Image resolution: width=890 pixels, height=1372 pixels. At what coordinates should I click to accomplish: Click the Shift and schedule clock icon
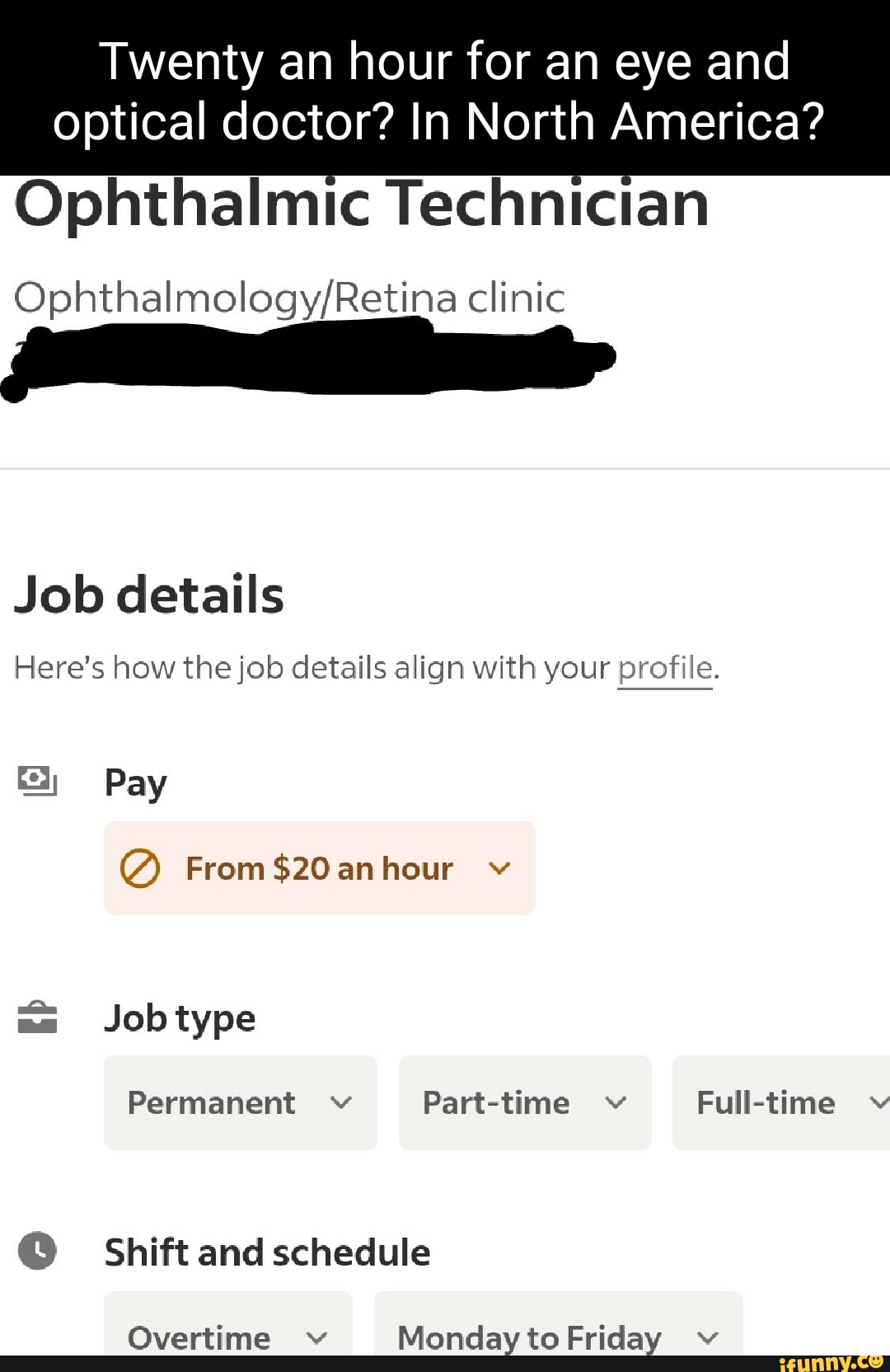point(37,1250)
